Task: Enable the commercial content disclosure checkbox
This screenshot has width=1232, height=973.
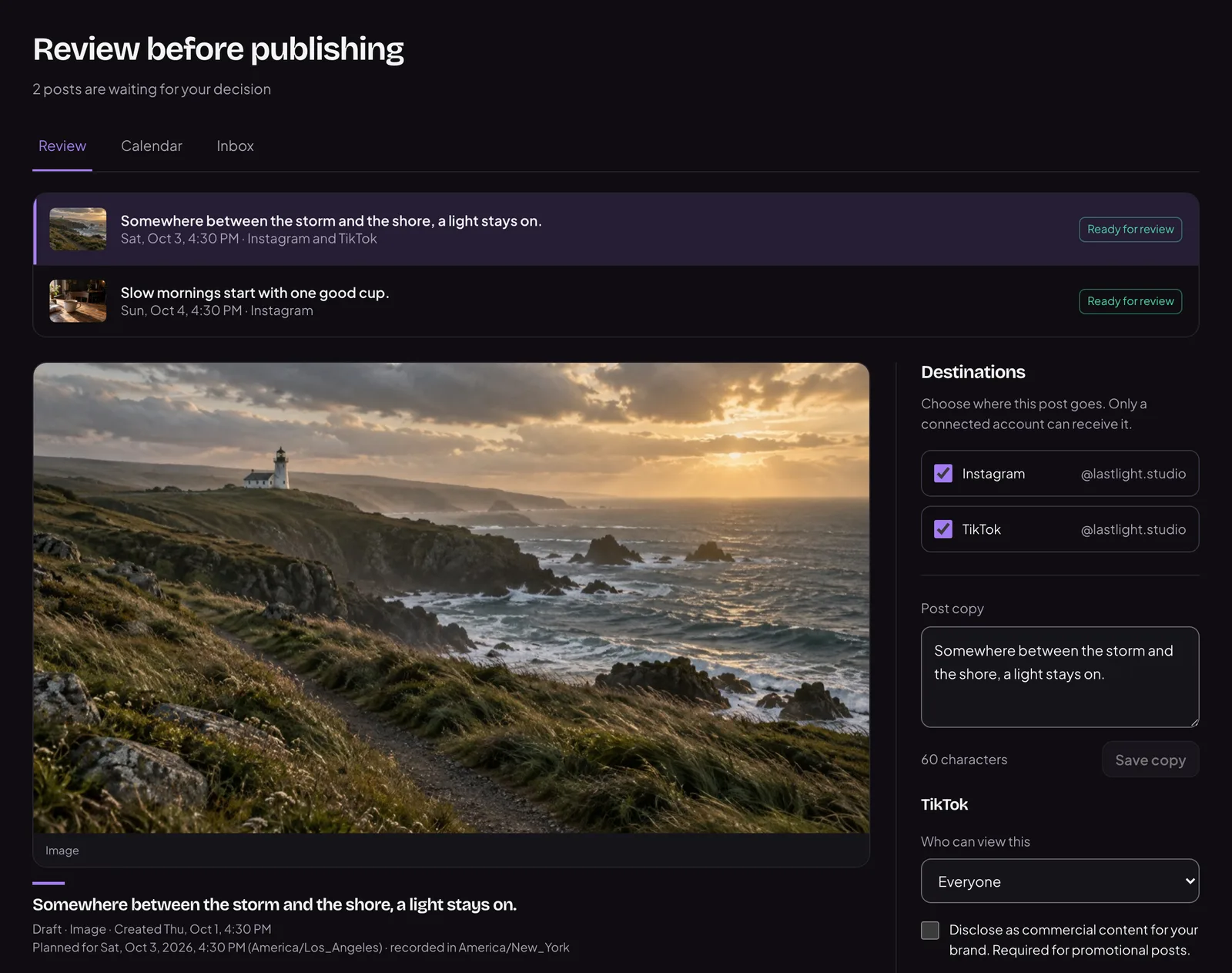Action: tap(930, 930)
